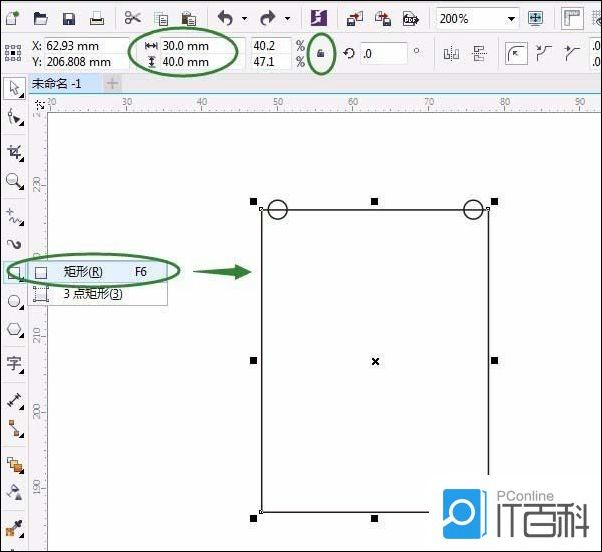The width and height of the screenshot is (602, 552).
Task: Click the purple search content icon
Action: pyautogui.click(x=319, y=18)
